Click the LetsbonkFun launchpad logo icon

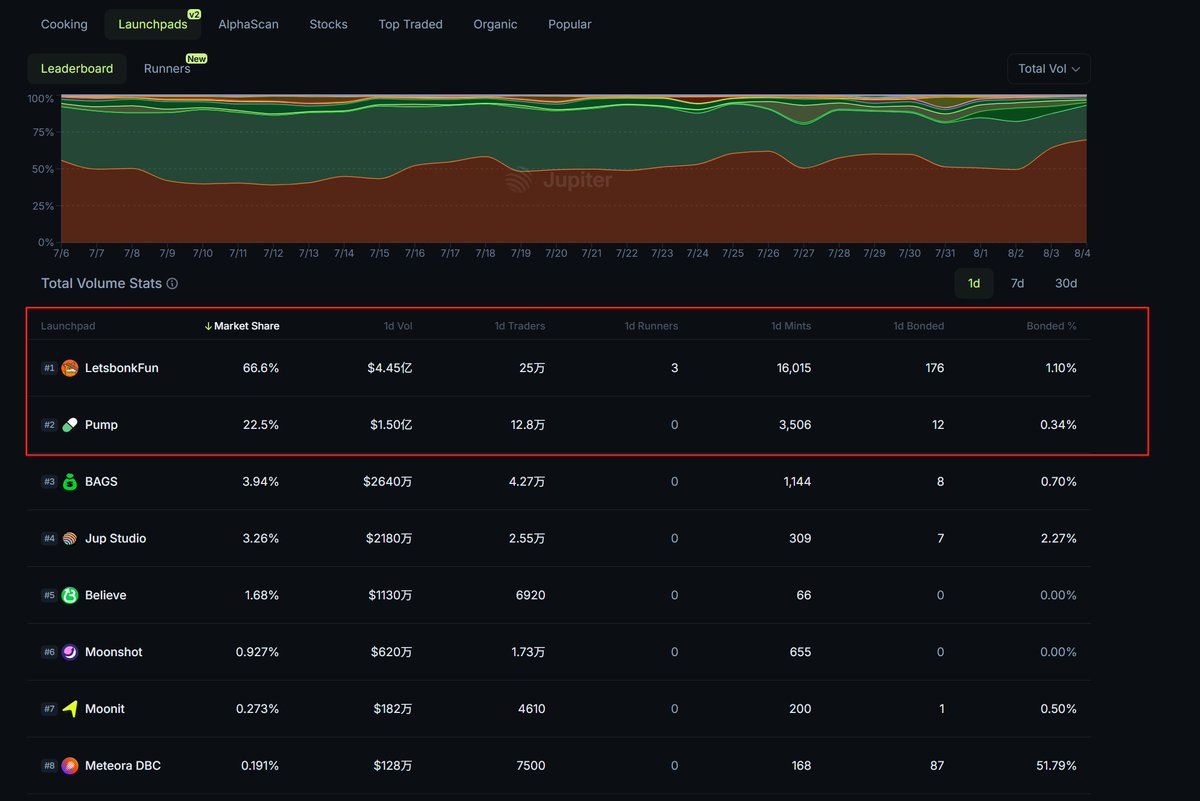69,368
